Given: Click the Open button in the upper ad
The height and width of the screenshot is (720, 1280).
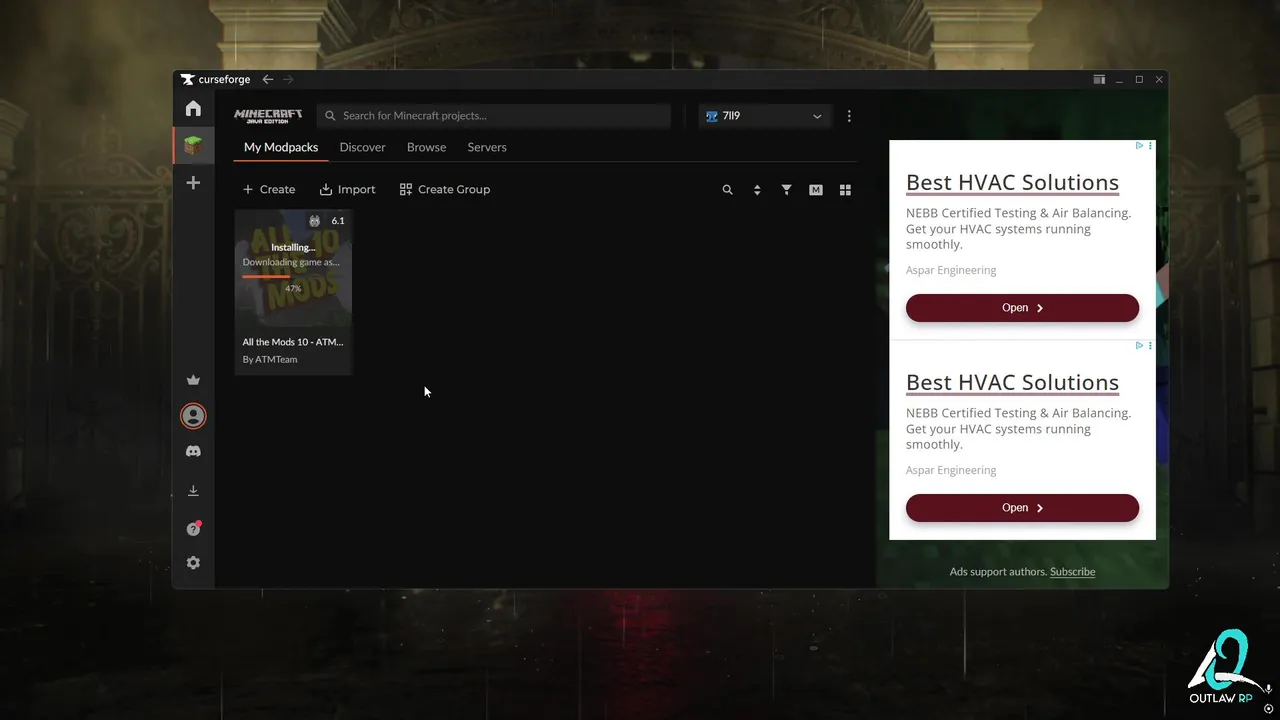Looking at the screenshot, I should click(1022, 308).
